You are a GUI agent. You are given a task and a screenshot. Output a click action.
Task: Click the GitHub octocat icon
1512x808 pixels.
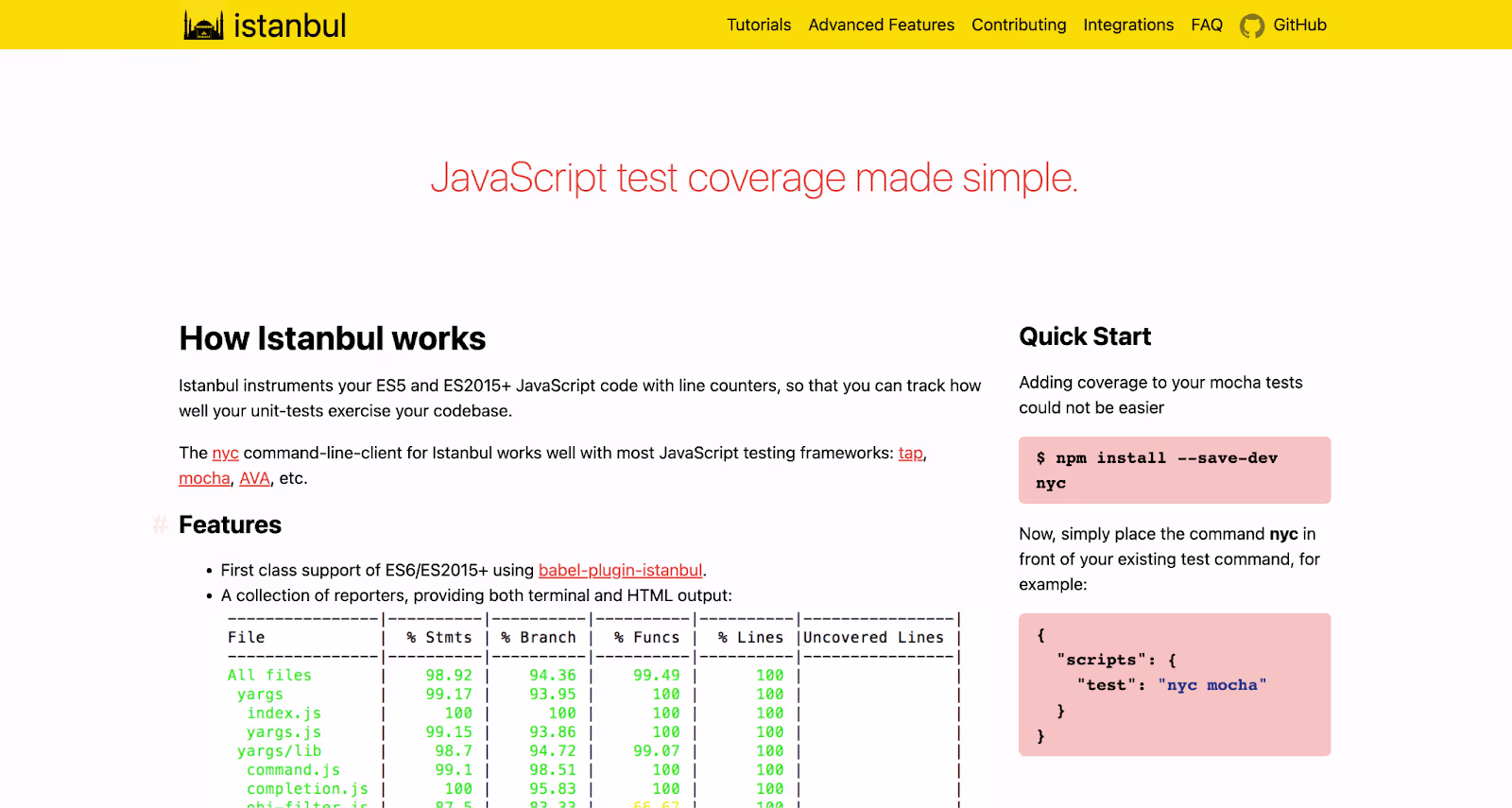tap(1252, 26)
